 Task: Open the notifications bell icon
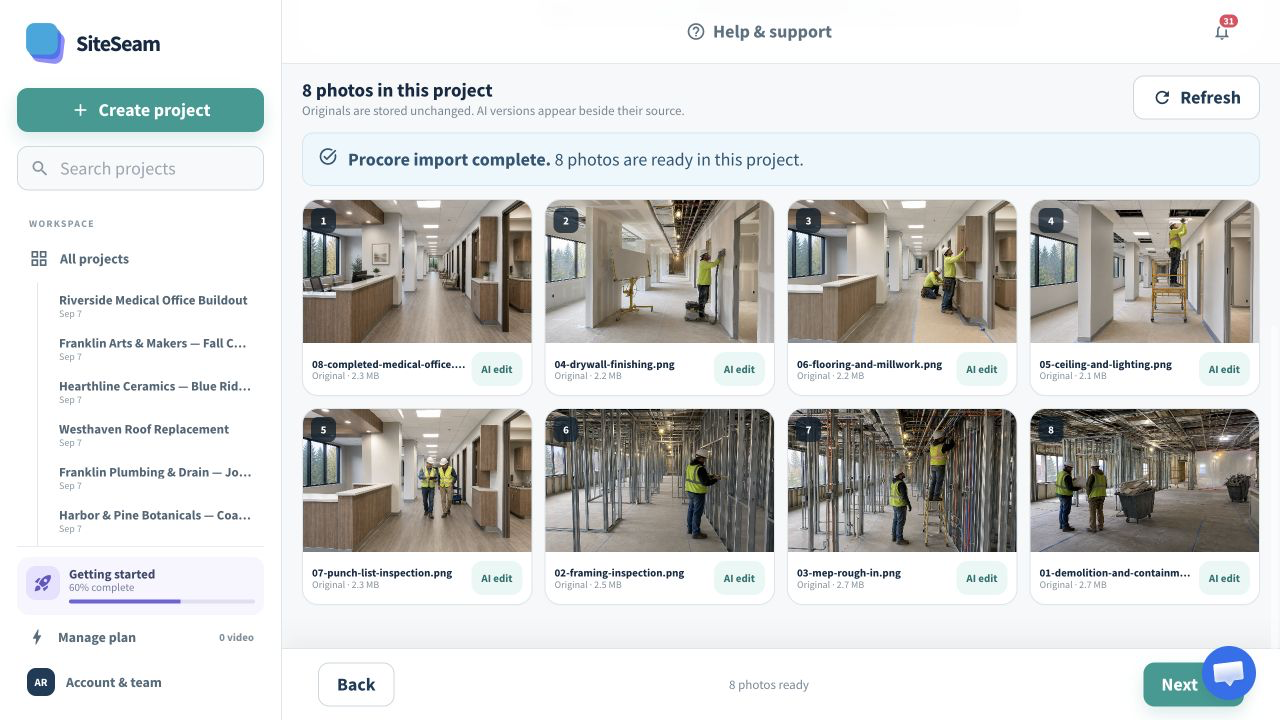click(x=1222, y=32)
